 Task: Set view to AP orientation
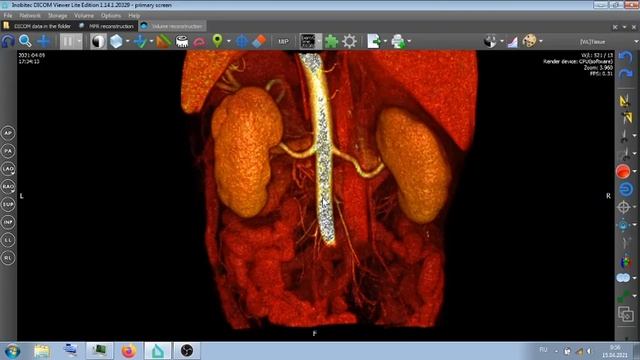(x=8, y=133)
